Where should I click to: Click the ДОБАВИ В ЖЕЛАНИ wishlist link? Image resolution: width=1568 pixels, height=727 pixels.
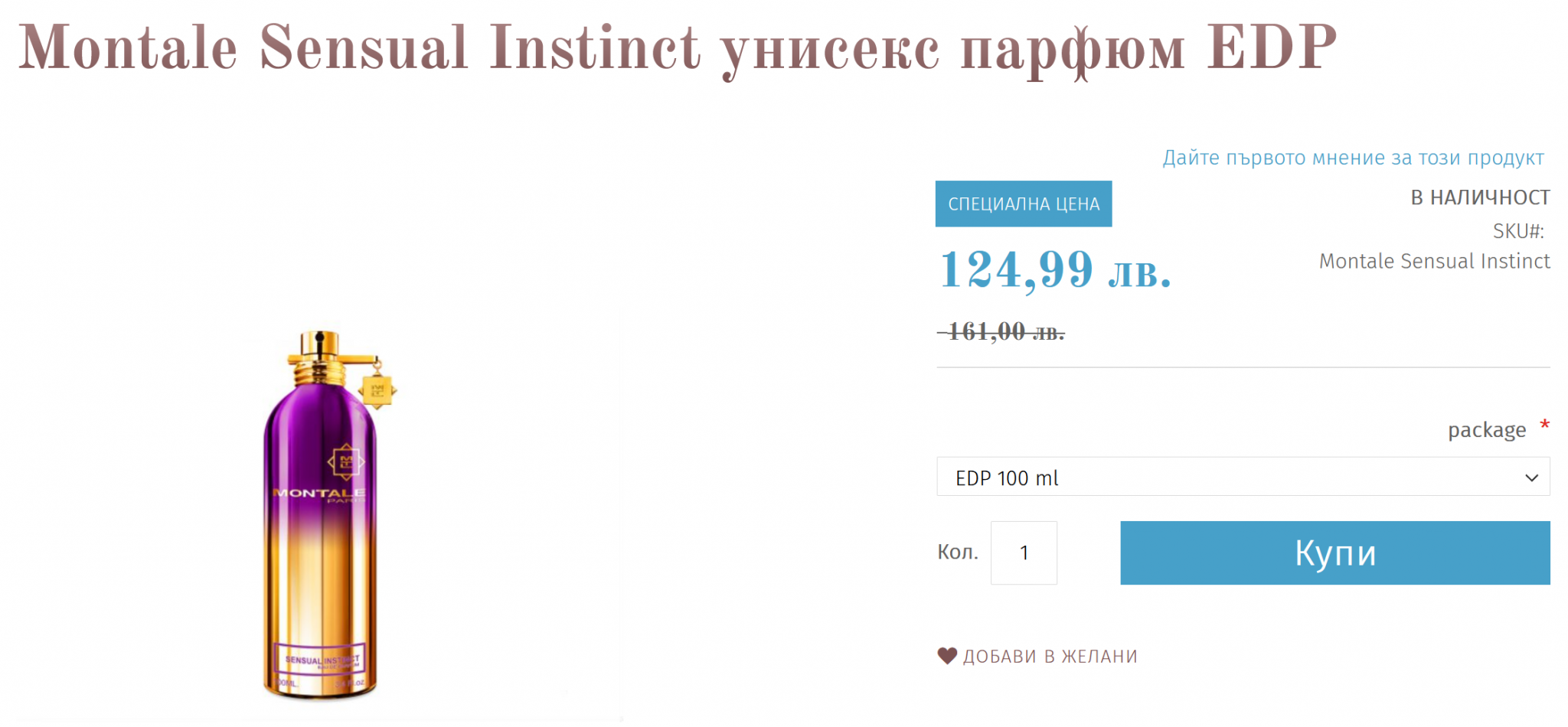pyautogui.click(x=1050, y=657)
